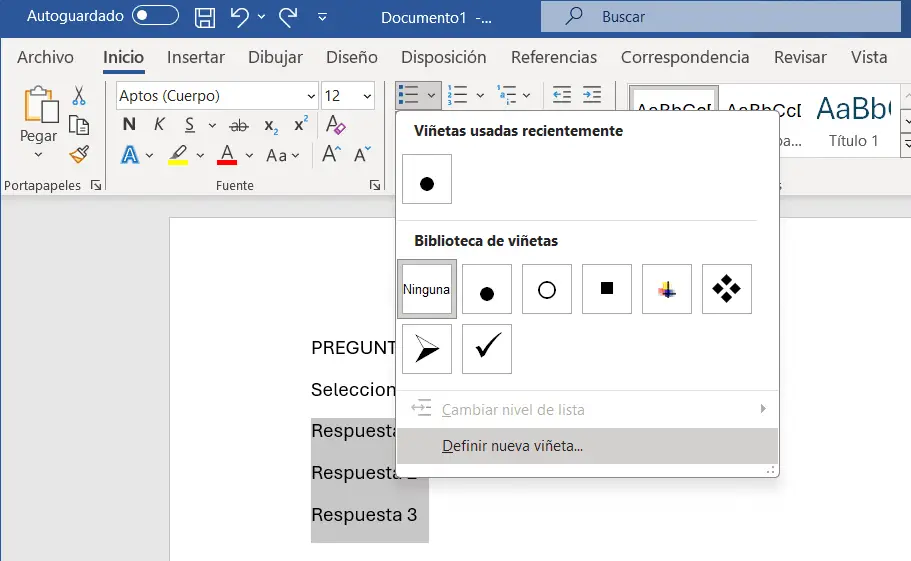Click the Increase font size icon
This screenshot has height=561, width=911.
pos(331,154)
